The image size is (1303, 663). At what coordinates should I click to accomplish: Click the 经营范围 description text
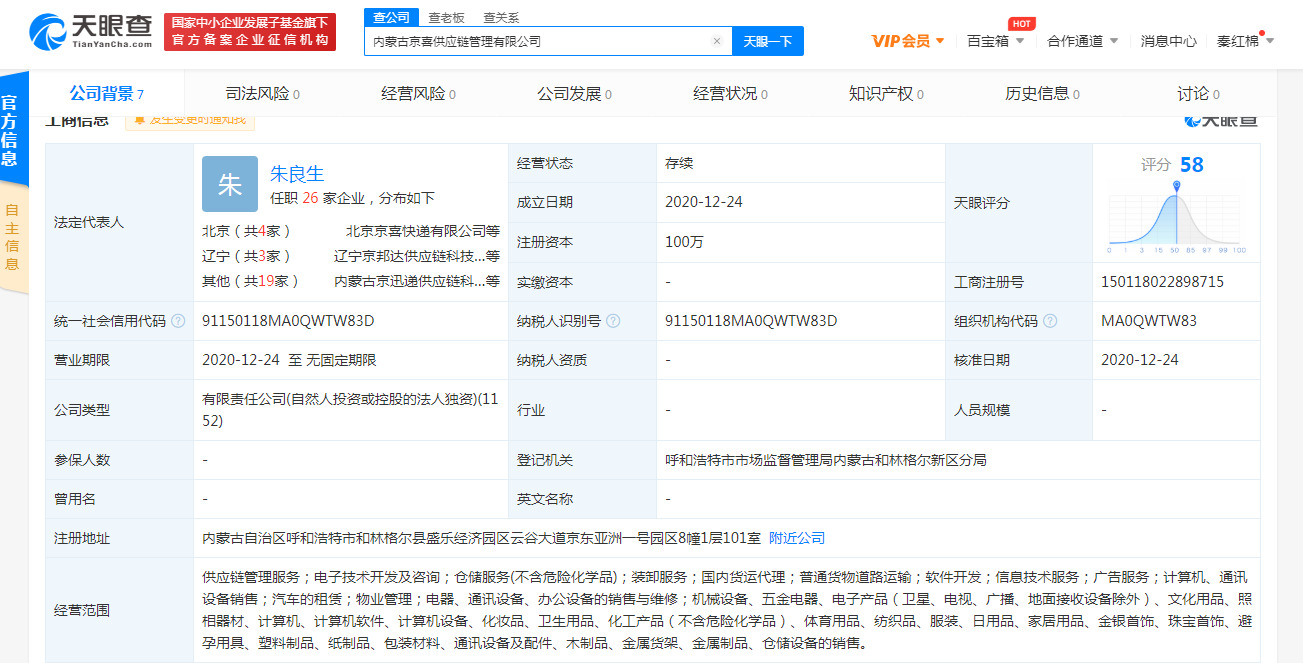coord(727,611)
